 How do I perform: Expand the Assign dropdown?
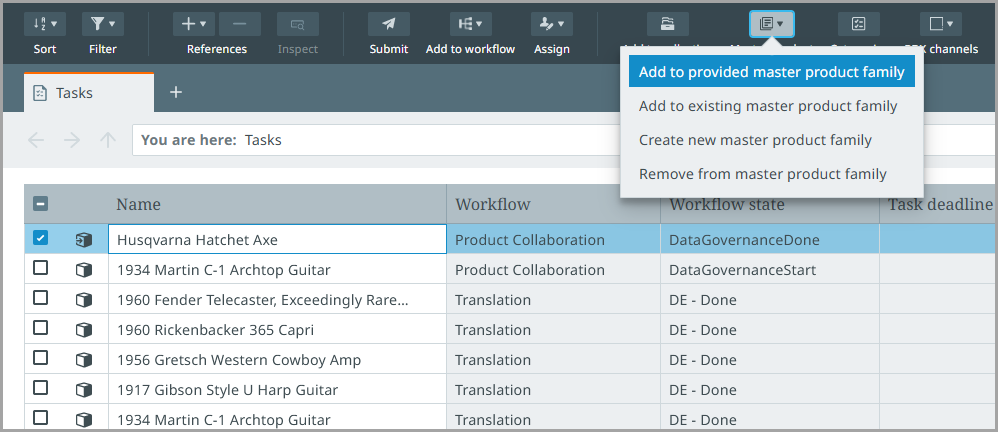(x=551, y=24)
